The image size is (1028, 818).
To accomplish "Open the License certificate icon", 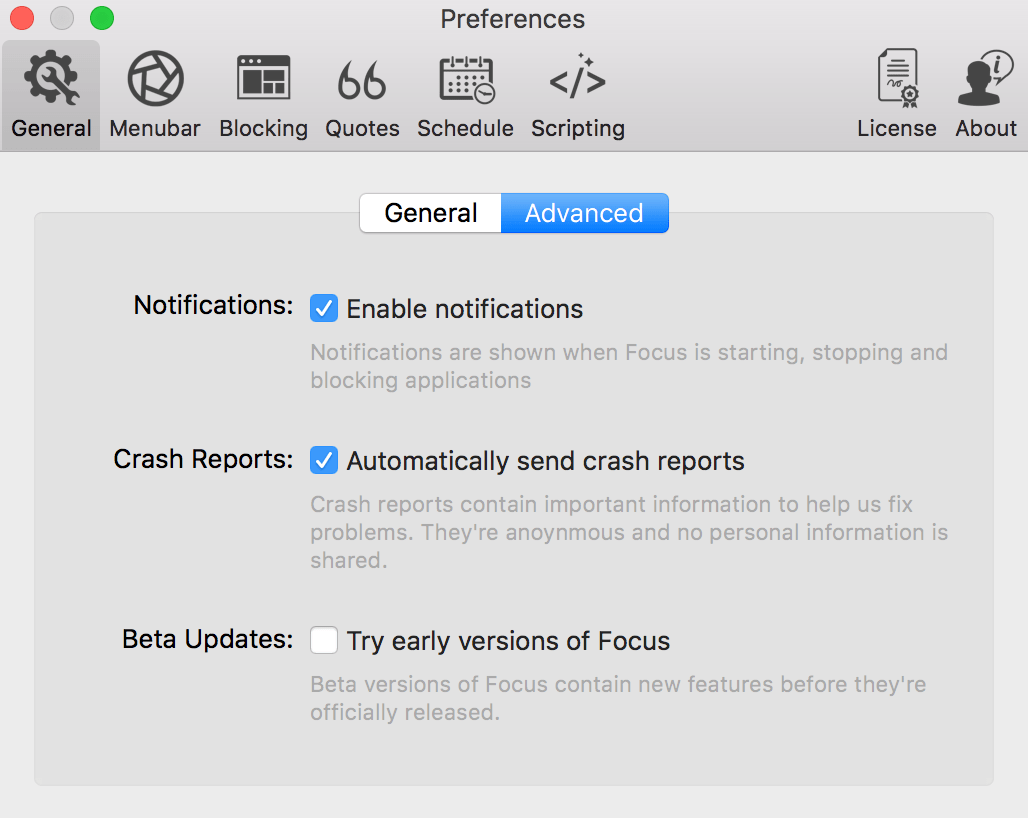I will coord(897,95).
